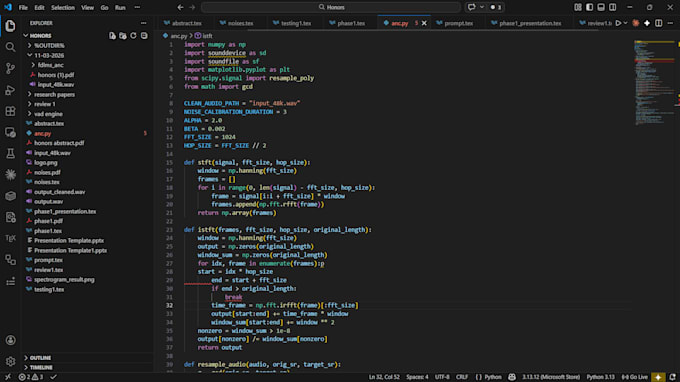Toggle secondary side bar visibility
Image resolution: width=680 pixels, height=382 pixels.
(612, 7)
